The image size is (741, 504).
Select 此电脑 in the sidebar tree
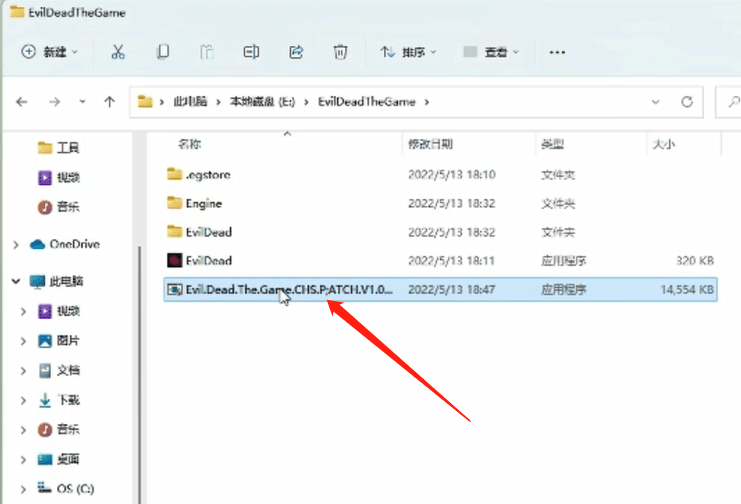[x=56, y=281]
